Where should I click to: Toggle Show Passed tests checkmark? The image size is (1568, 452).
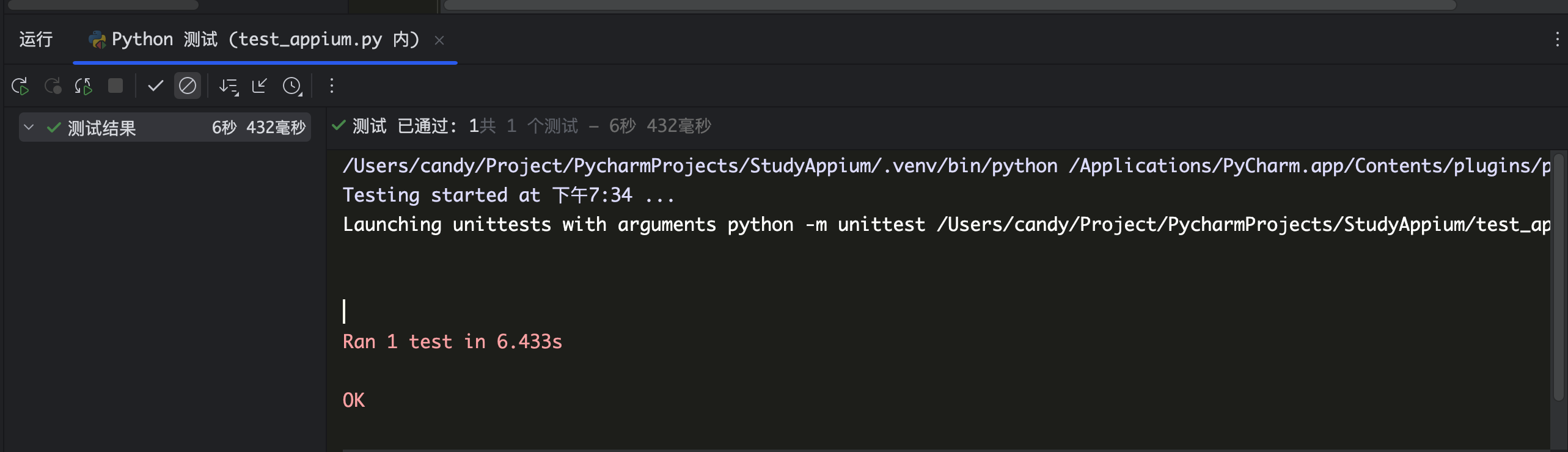(156, 86)
